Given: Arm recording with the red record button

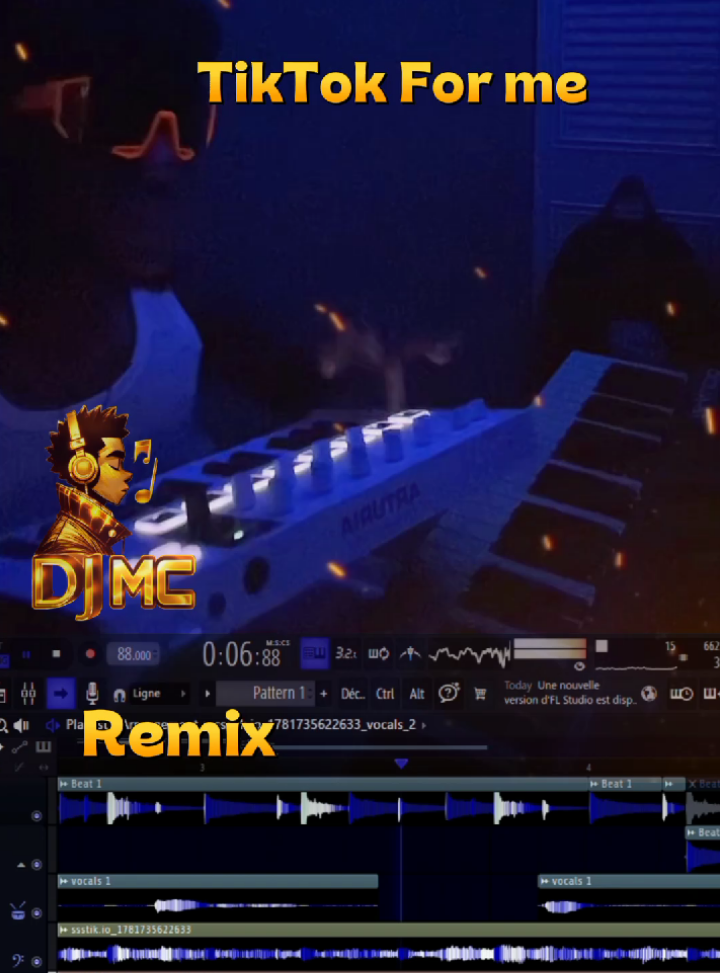Looking at the screenshot, I should [x=90, y=653].
